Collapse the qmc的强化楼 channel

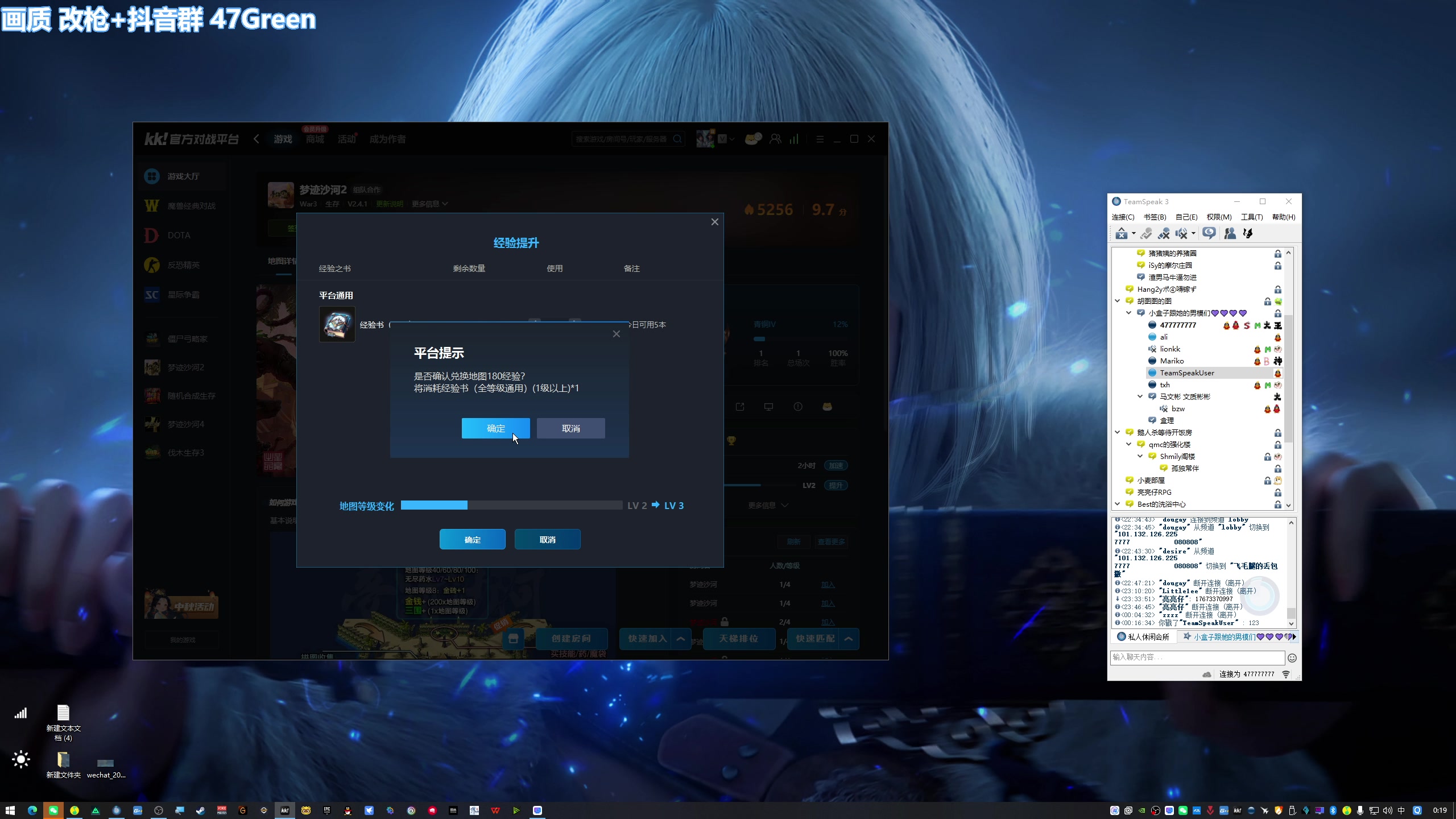coord(1128,444)
